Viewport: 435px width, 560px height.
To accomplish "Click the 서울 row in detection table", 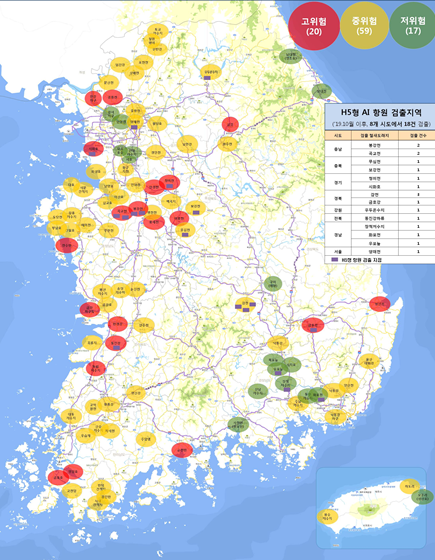I will [380, 251].
